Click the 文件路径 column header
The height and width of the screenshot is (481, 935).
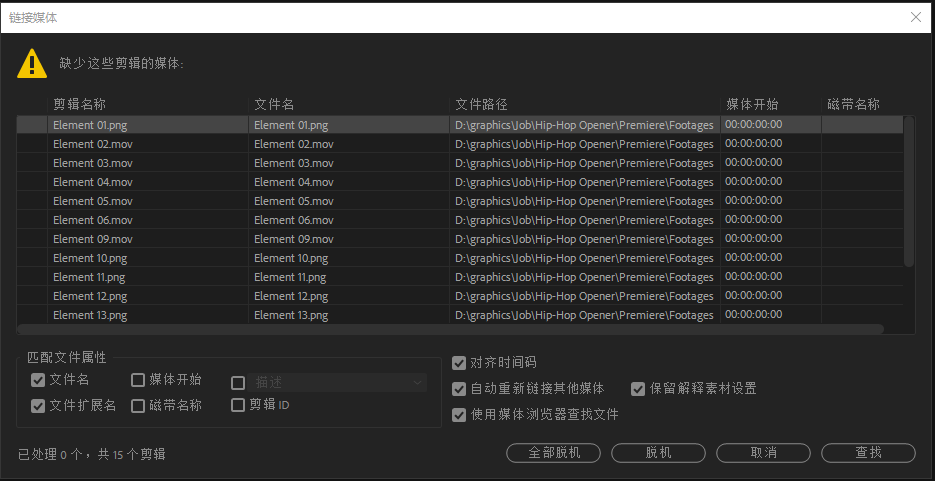481,104
